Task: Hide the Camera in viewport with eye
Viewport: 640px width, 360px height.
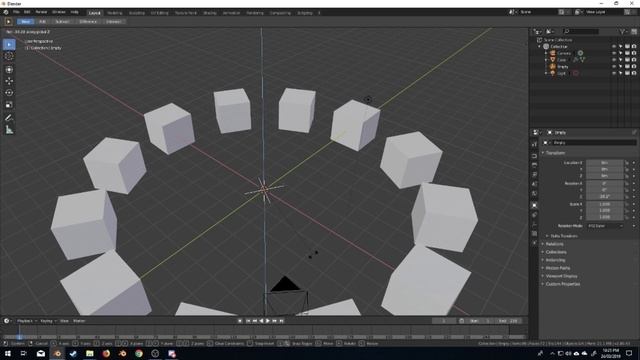Action: click(614, 53)
